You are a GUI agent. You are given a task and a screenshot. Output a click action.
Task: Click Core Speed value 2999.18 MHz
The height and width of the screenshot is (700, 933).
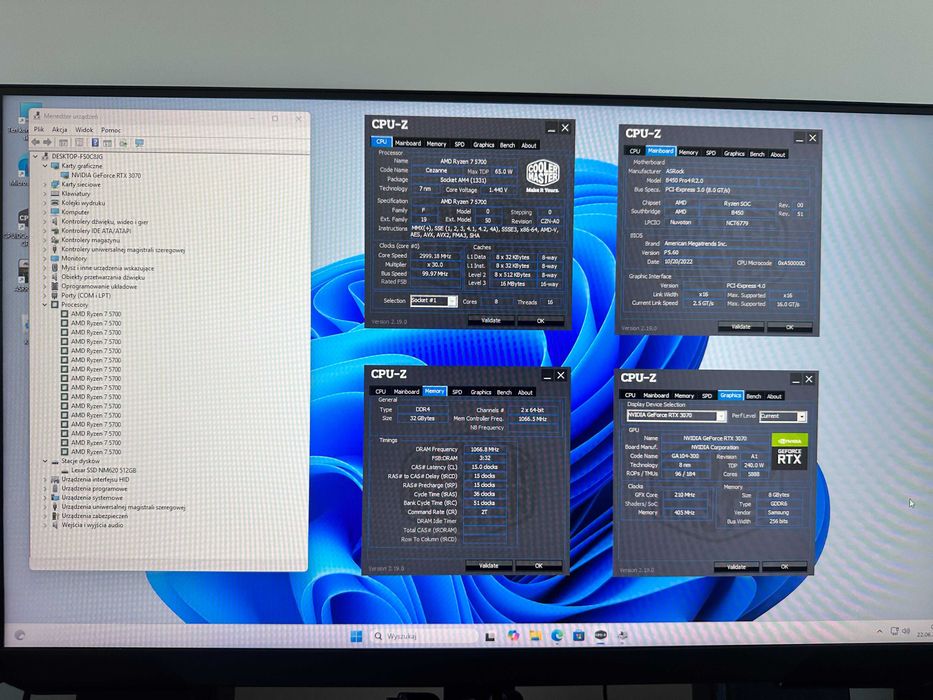click(x=435, y=256)
